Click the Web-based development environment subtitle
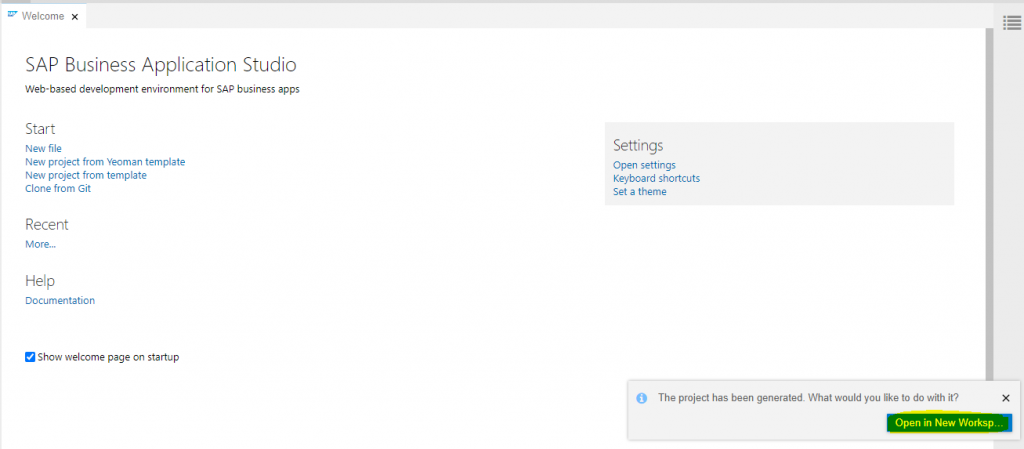 (163, 90)
